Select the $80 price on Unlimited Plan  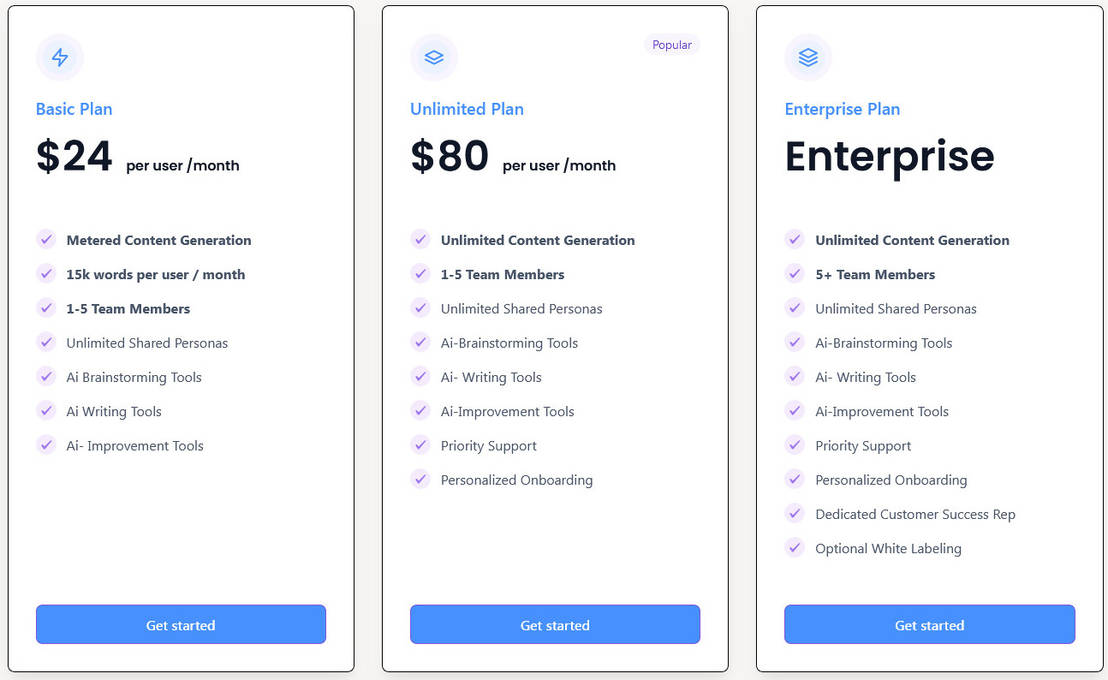[x=447, y=157]
